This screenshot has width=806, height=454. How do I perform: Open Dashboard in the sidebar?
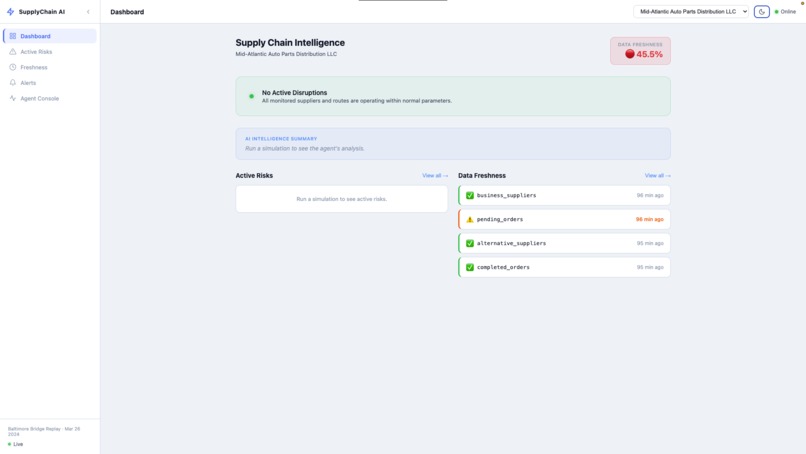50,36
